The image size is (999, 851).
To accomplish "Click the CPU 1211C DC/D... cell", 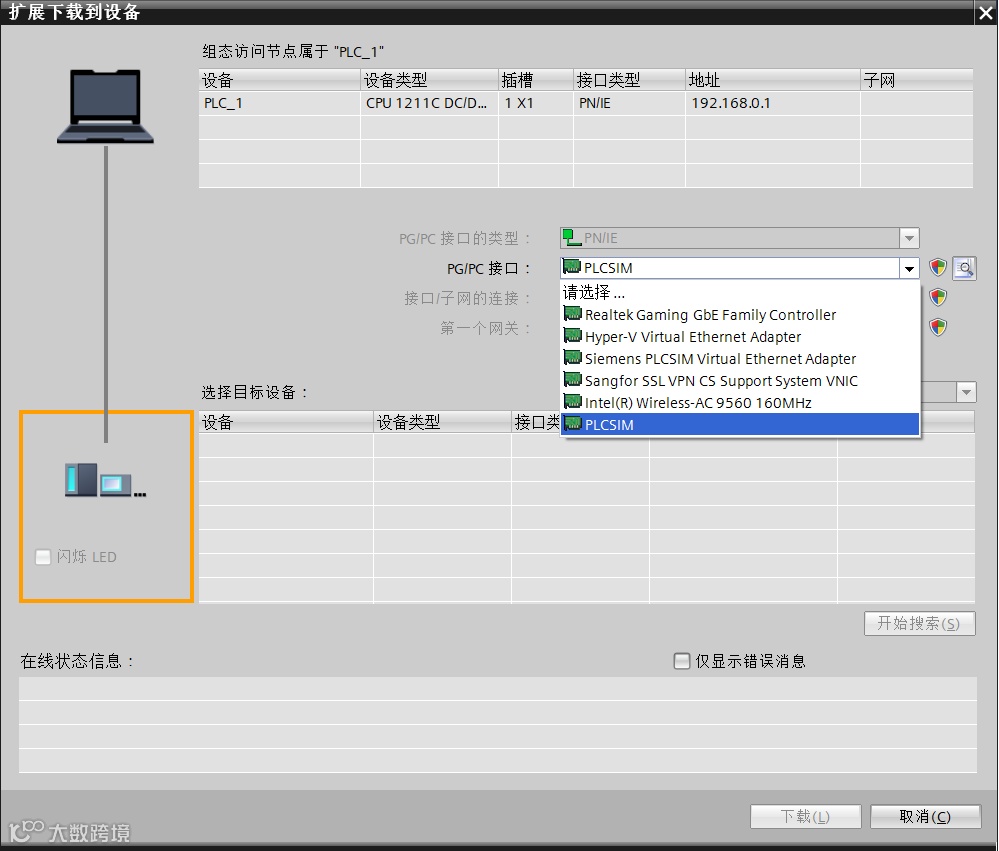I will coord(429,103).
